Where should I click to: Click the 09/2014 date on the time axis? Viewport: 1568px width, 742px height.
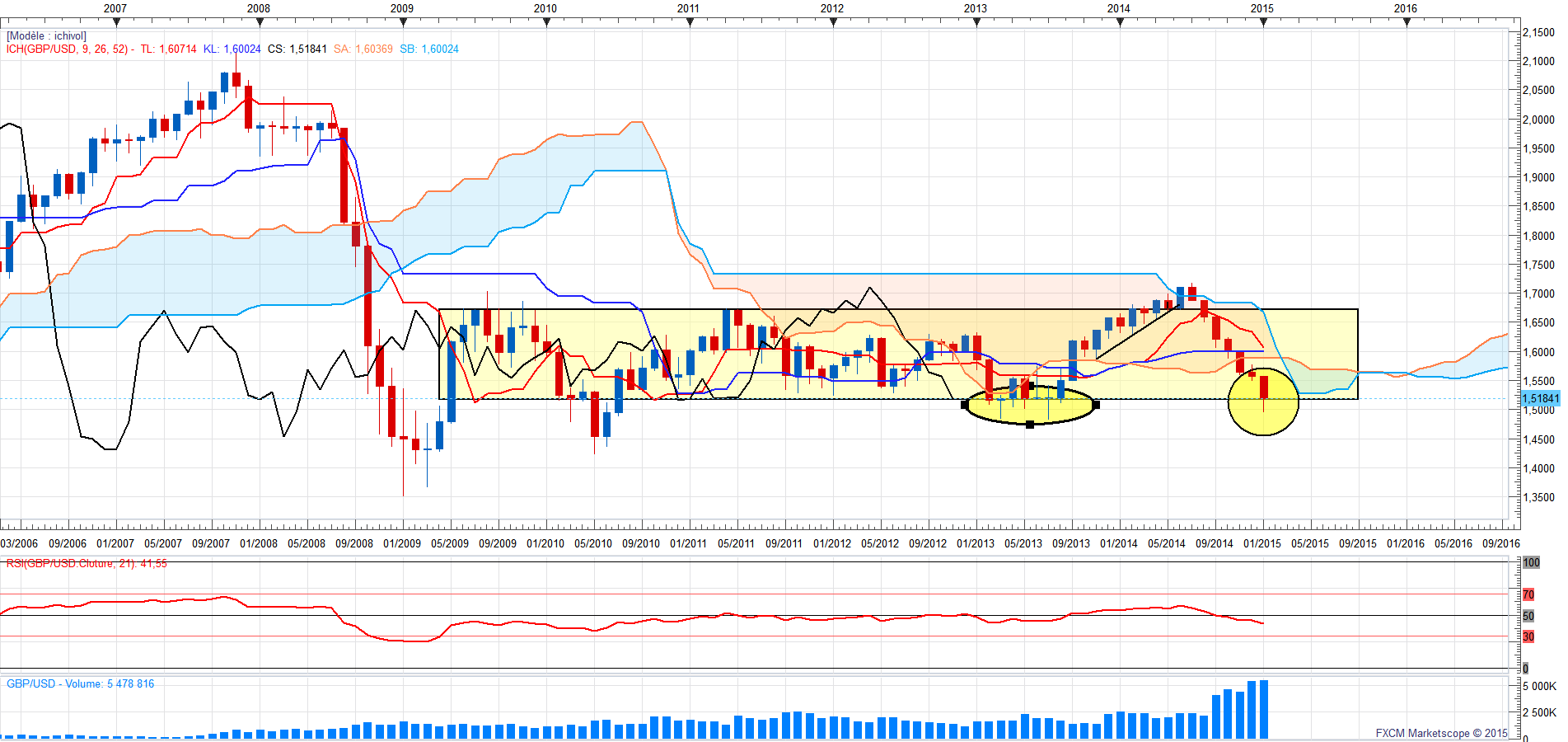coord(1215,544)
